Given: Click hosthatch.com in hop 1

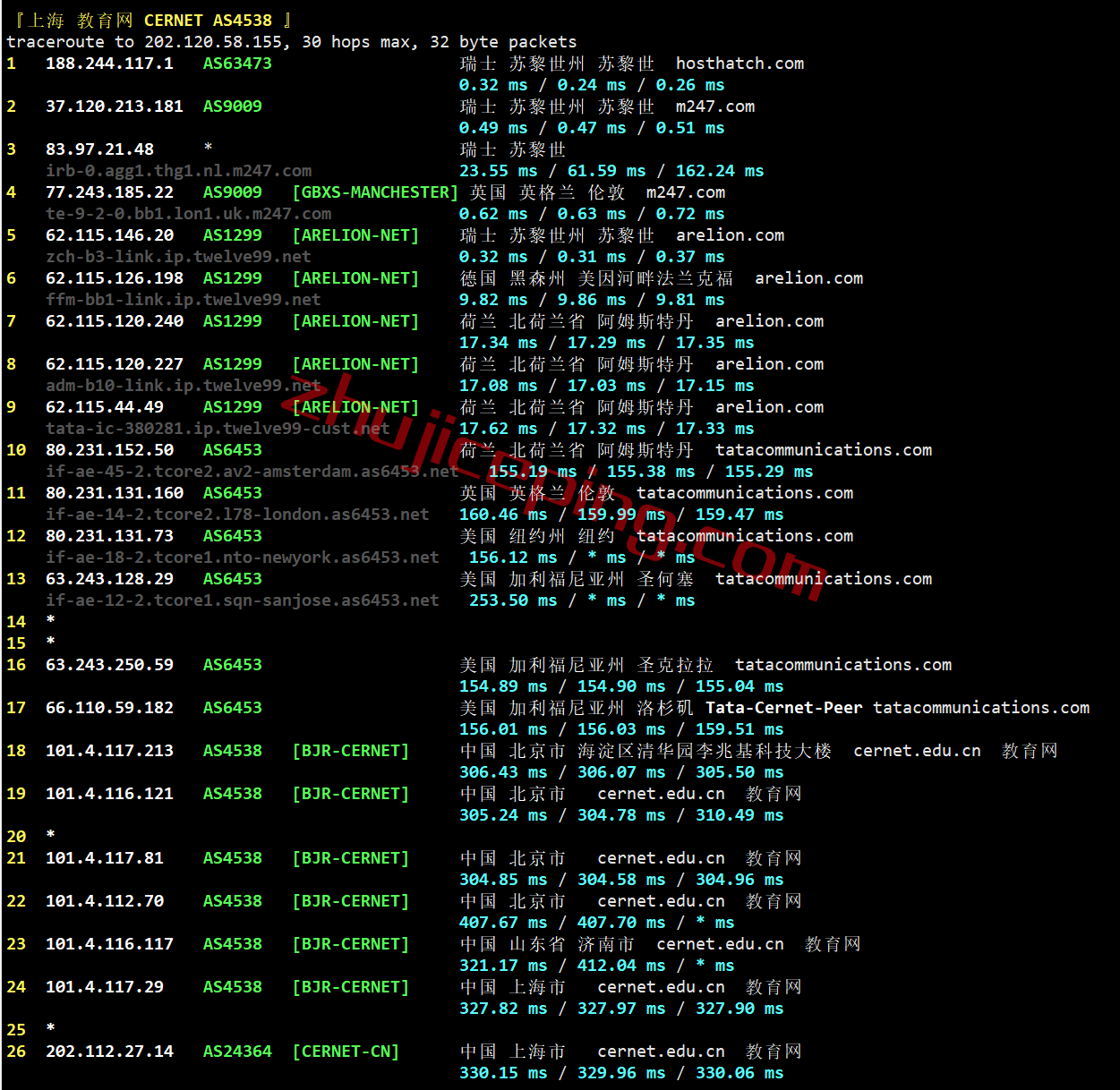Looking at the screenshot, I should coord(740,64).
